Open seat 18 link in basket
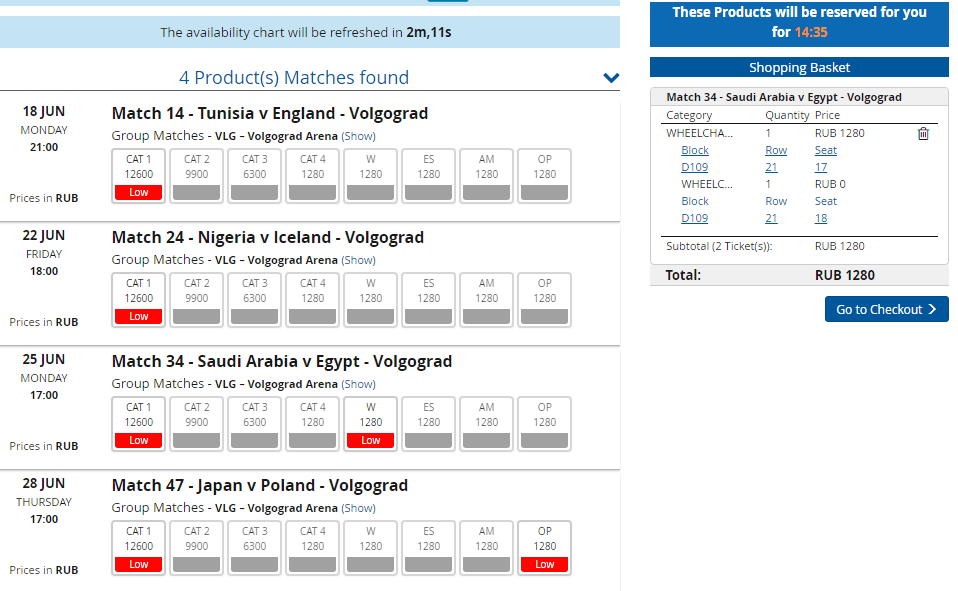This screenshot has height=591, width=958. pyautogui.click(x=821, y=218)
